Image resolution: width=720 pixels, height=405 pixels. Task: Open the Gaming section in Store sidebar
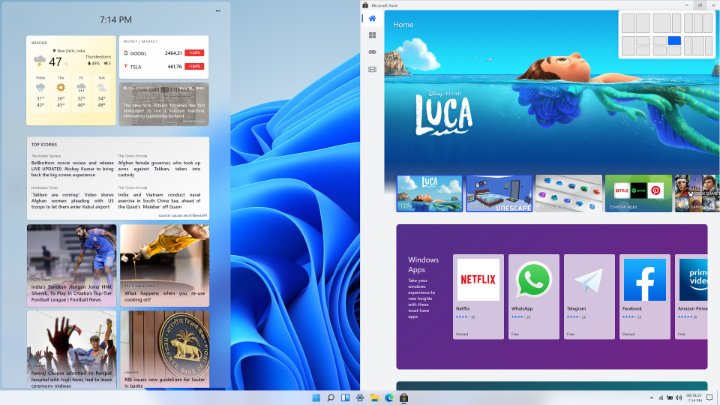(372, 52)
